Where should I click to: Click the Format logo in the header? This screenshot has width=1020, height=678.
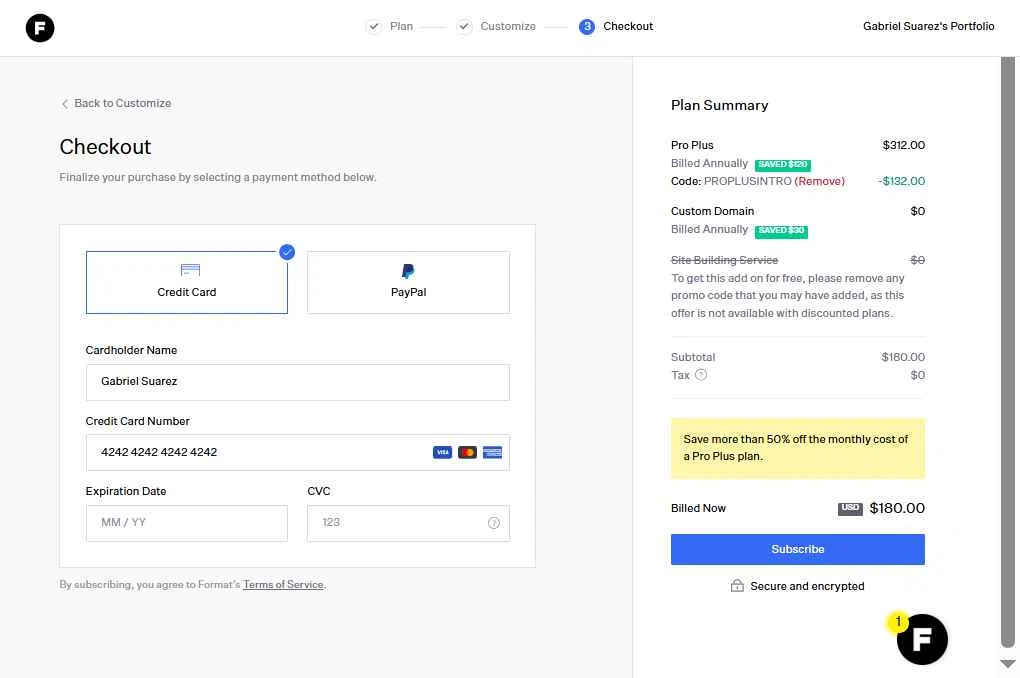pyautogui.click(x=40, y=28)
